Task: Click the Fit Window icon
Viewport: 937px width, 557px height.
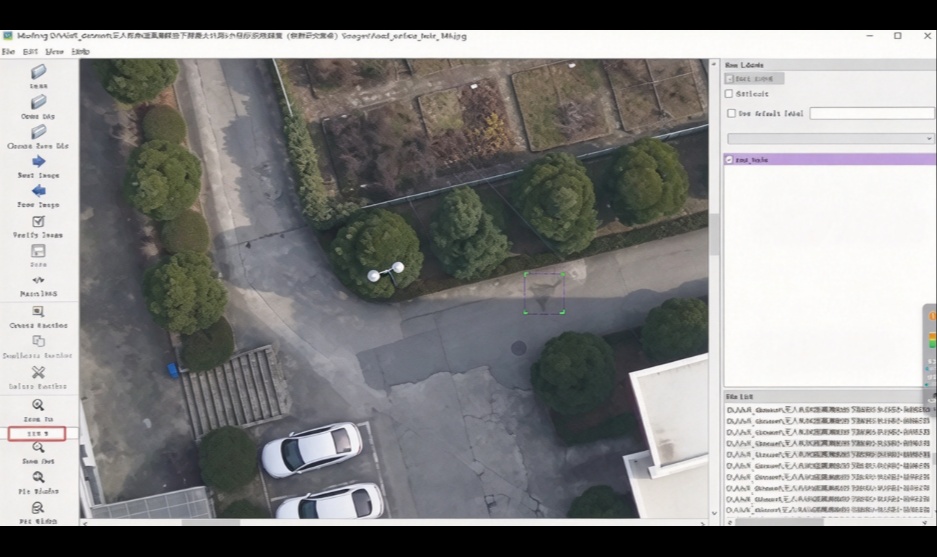Action: (x=38, y=478)
